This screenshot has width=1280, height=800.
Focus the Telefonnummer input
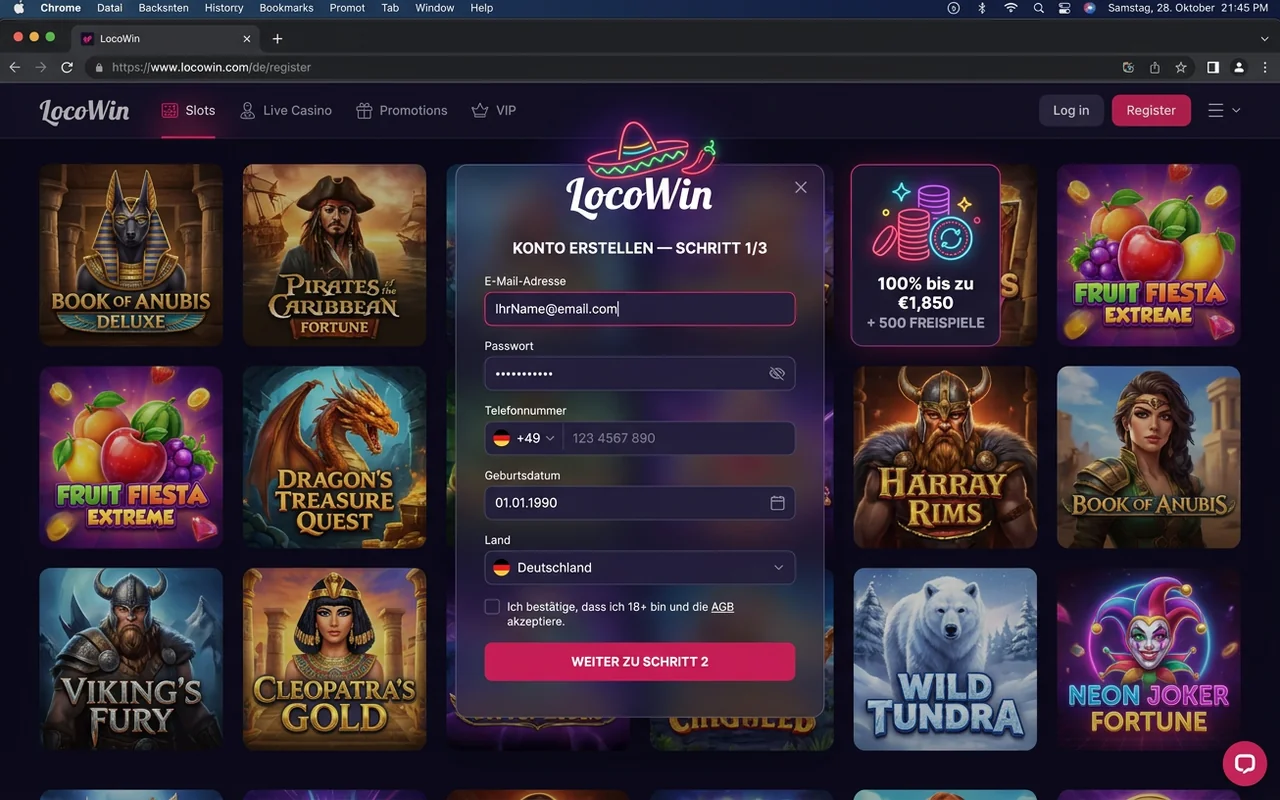click(x=679, y=438)
